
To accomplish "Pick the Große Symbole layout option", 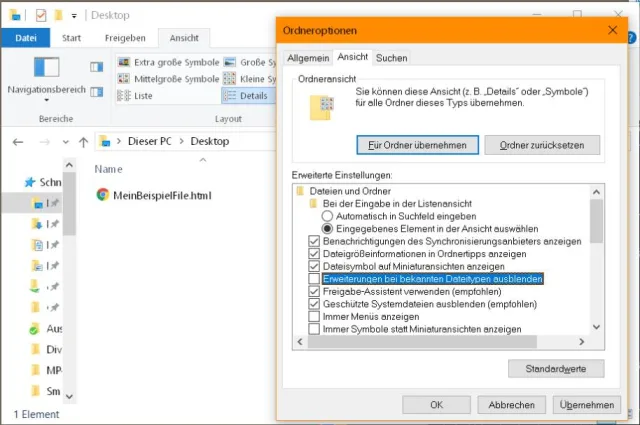I will point(249,62).
